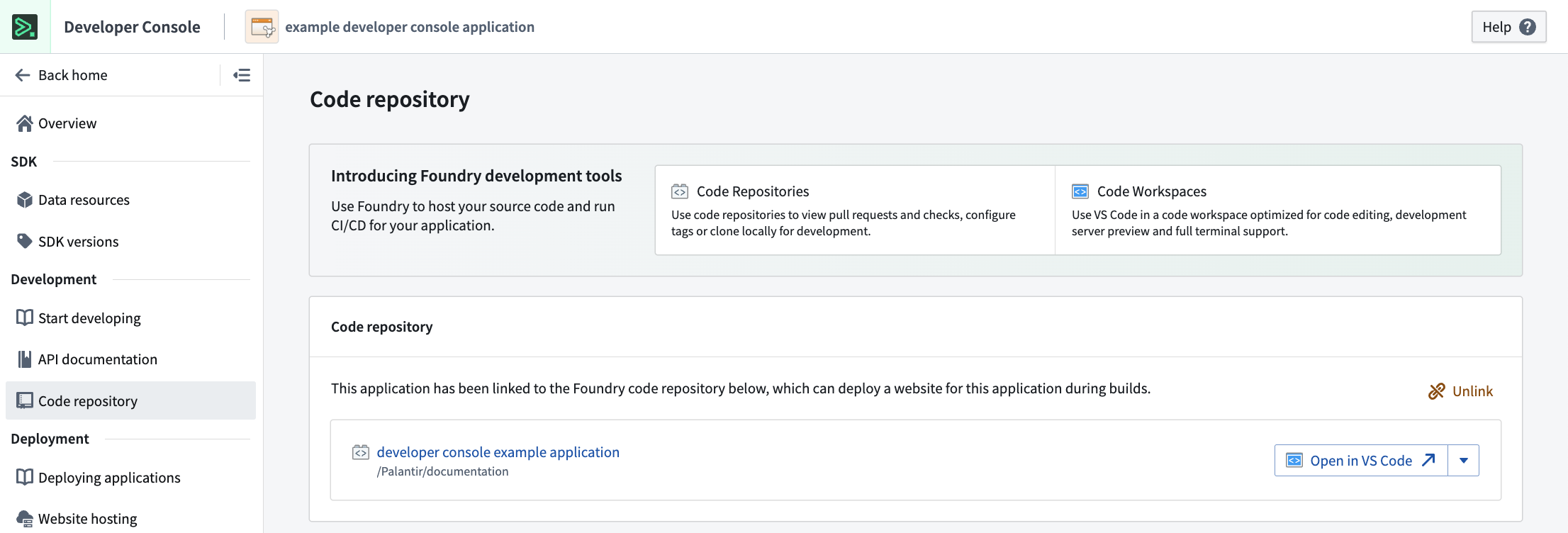Click the Development section label in the sidebar
This screenshot has width=1568, height=533.
click(53, 279)
